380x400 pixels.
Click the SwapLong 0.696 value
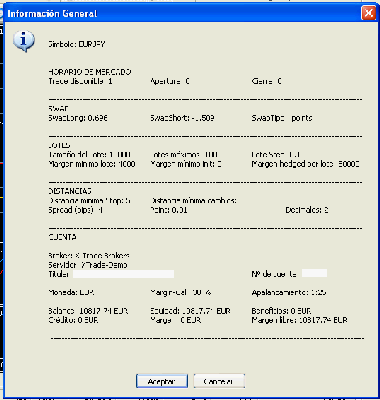[x=78, y=118]
